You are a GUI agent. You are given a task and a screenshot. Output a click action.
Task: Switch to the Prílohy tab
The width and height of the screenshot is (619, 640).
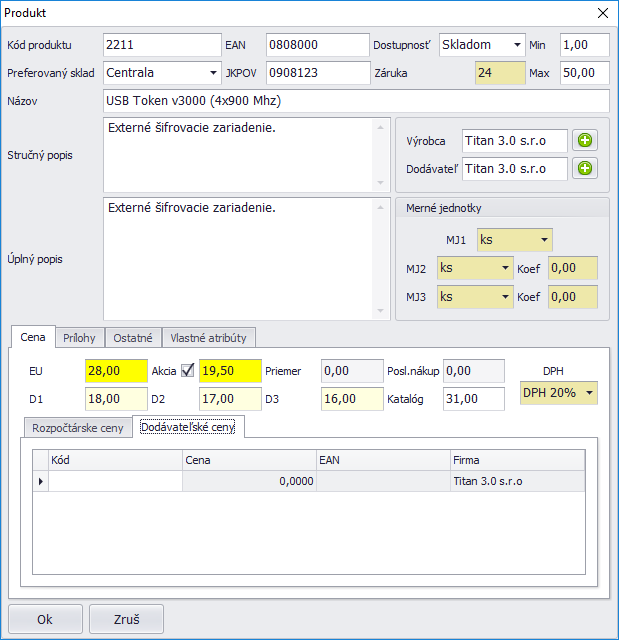click(79, 338)
